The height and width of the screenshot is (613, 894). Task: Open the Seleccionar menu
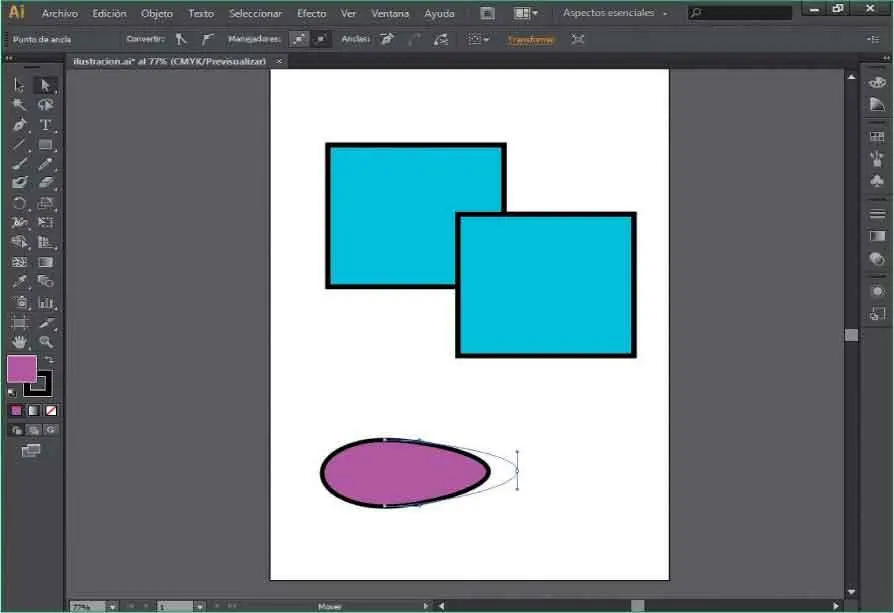tap(255, 13)
